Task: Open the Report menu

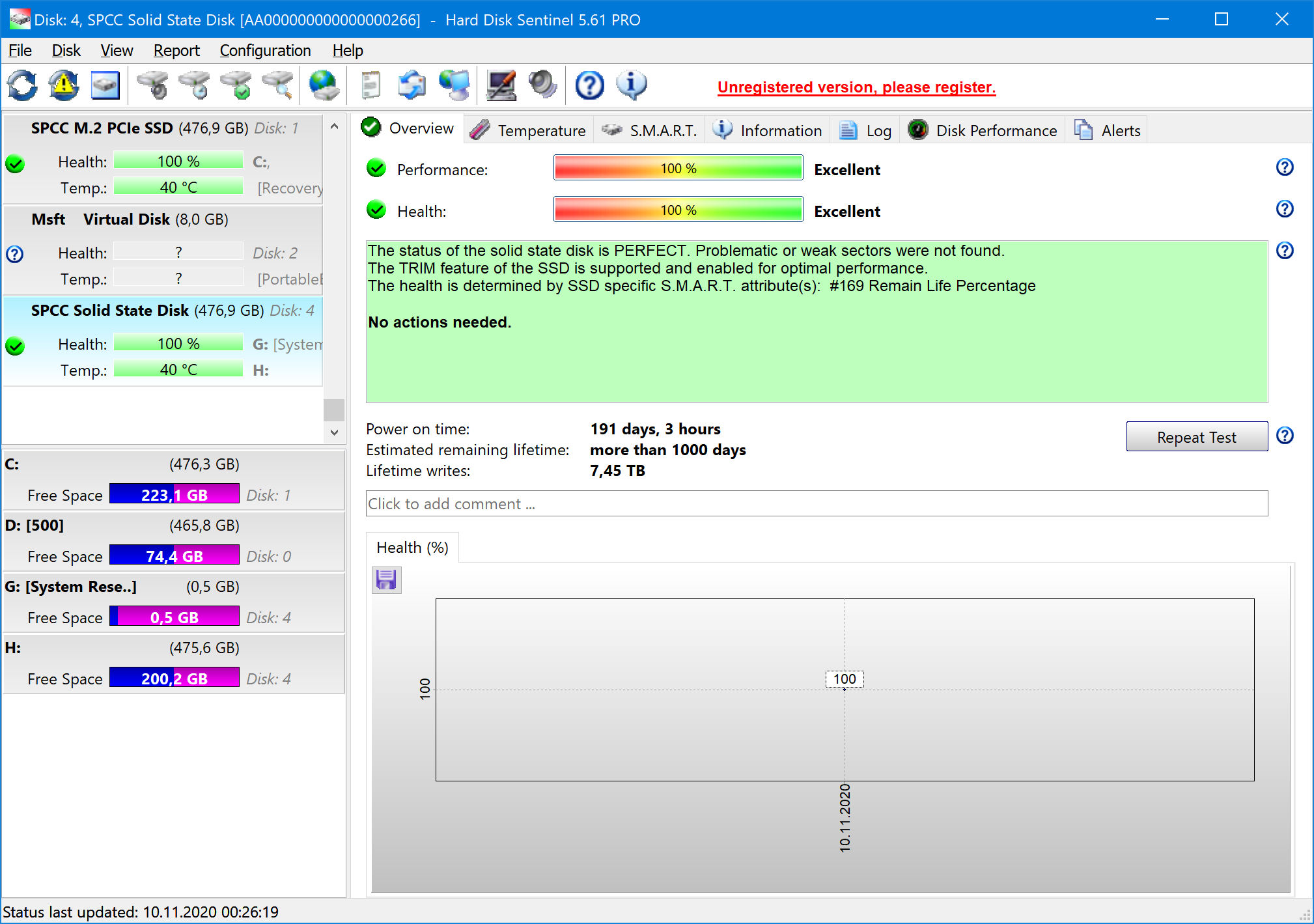Action: (176, 51)
